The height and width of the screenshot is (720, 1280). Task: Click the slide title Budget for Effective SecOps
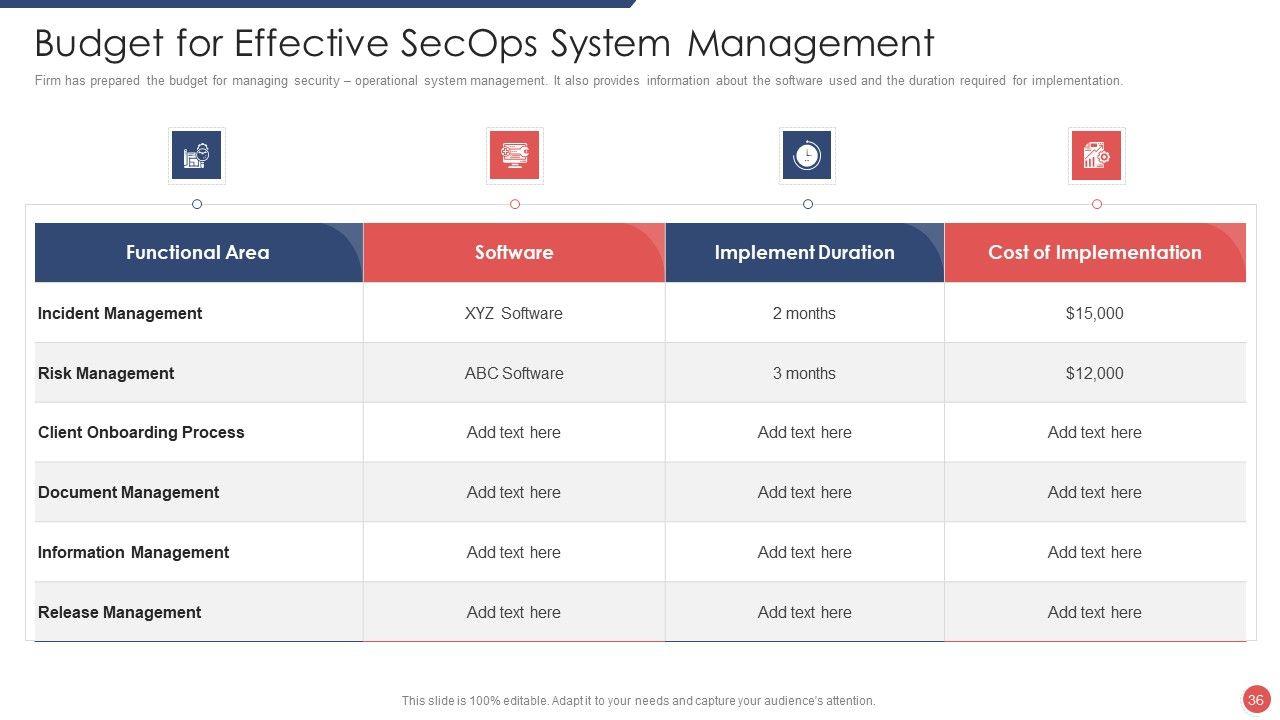coord(484,43)
